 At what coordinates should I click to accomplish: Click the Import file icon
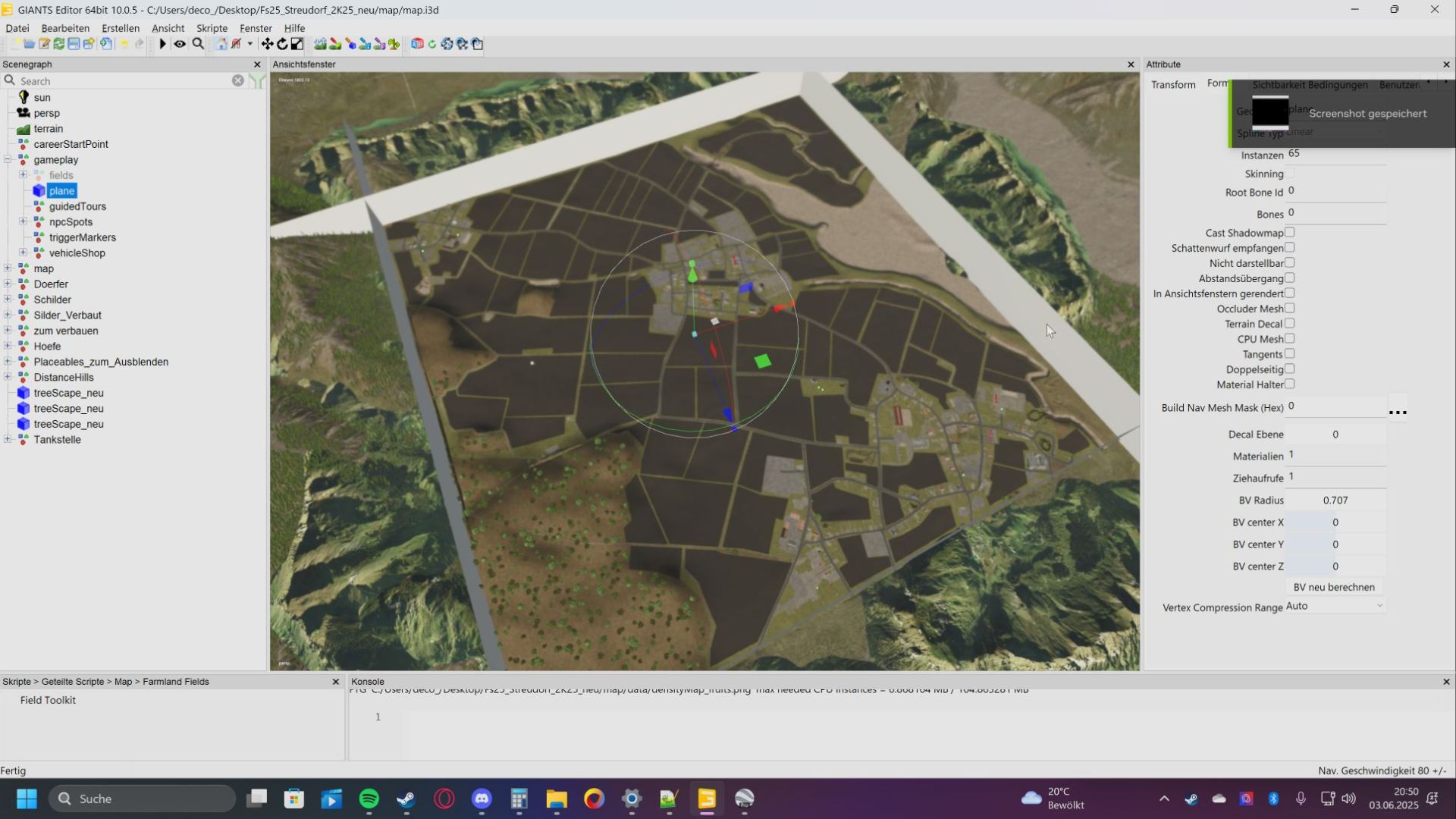[106, 44]
